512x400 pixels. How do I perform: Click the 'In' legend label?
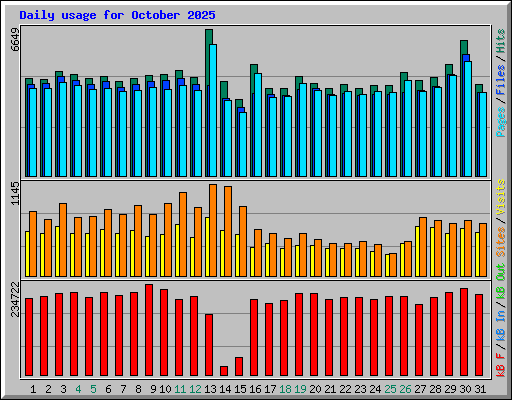click(501, 316)
